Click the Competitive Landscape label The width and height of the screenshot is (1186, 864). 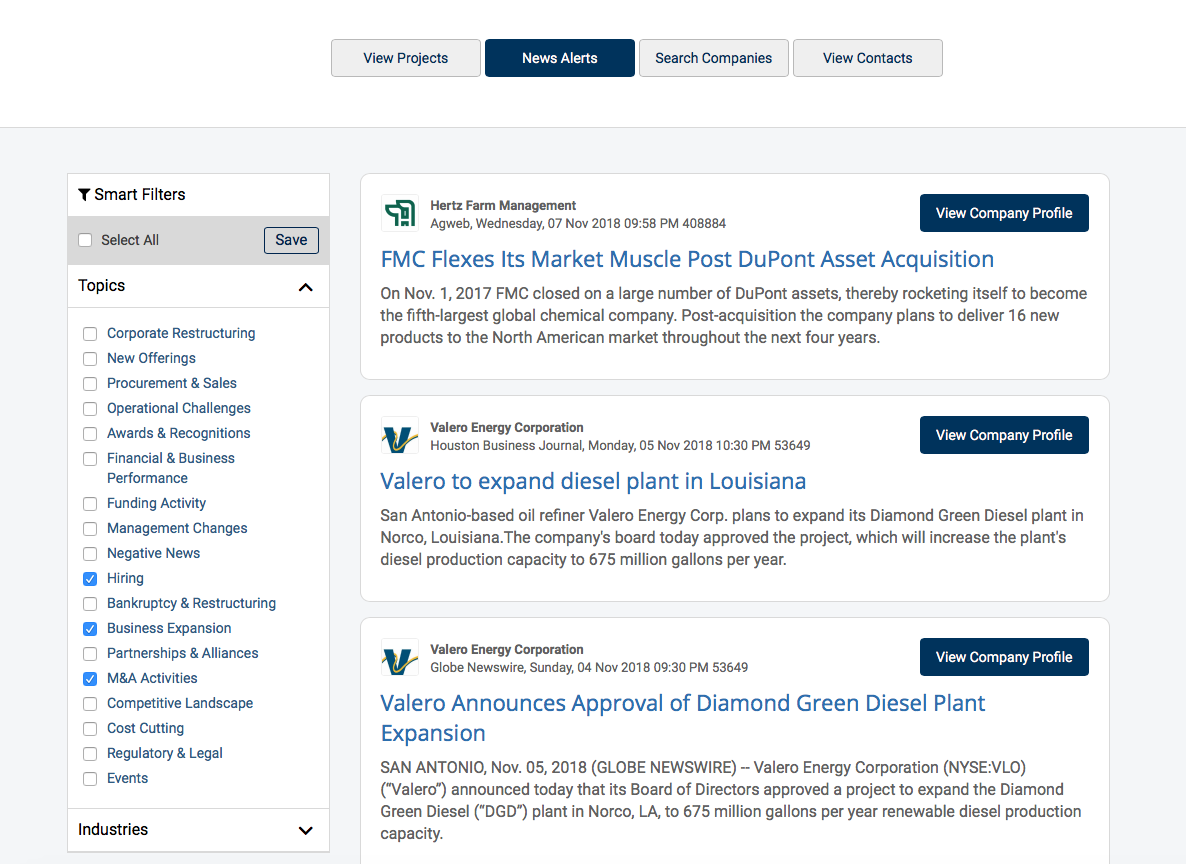coord(180,703)
